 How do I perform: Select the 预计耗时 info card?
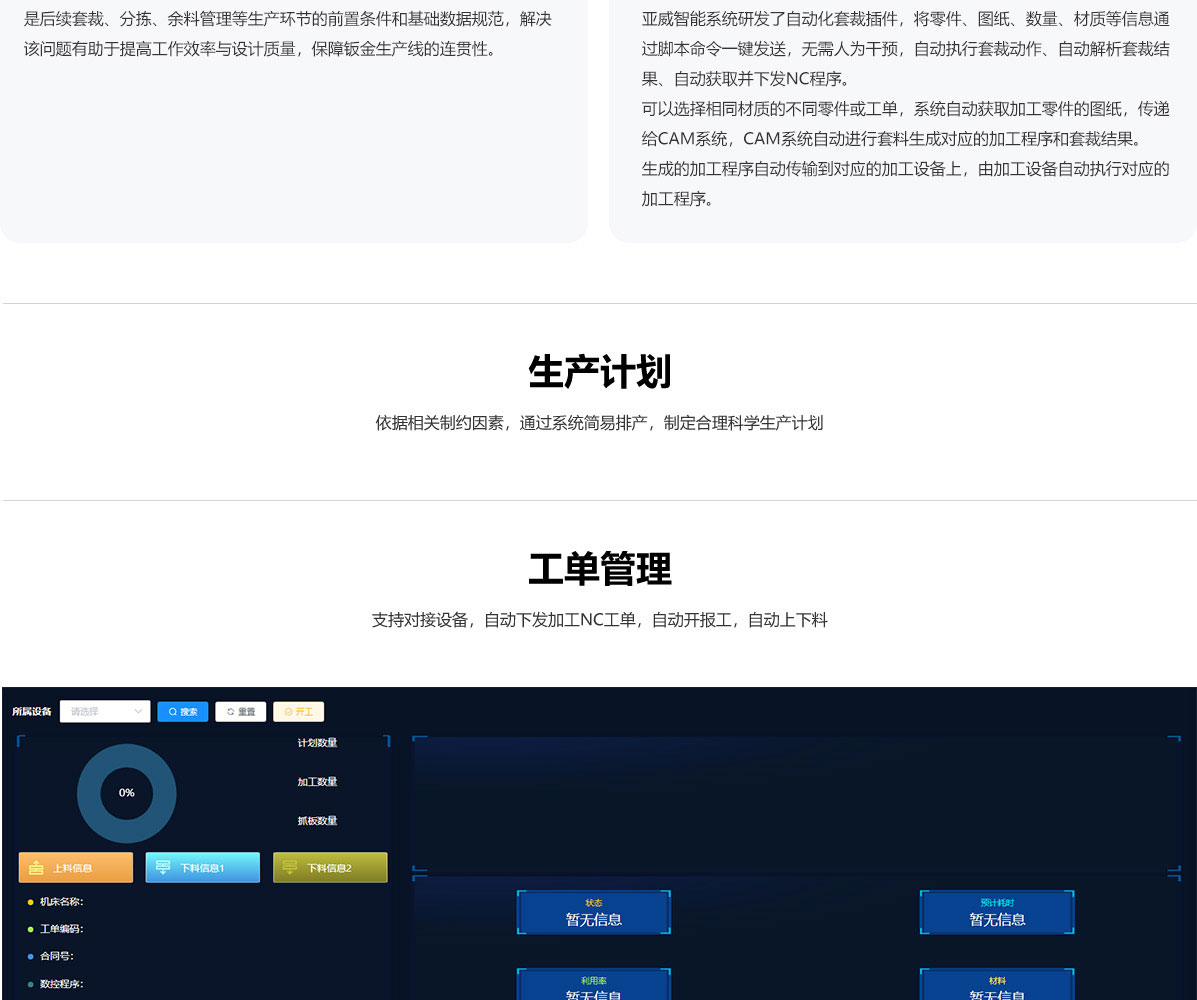point(997,912)
